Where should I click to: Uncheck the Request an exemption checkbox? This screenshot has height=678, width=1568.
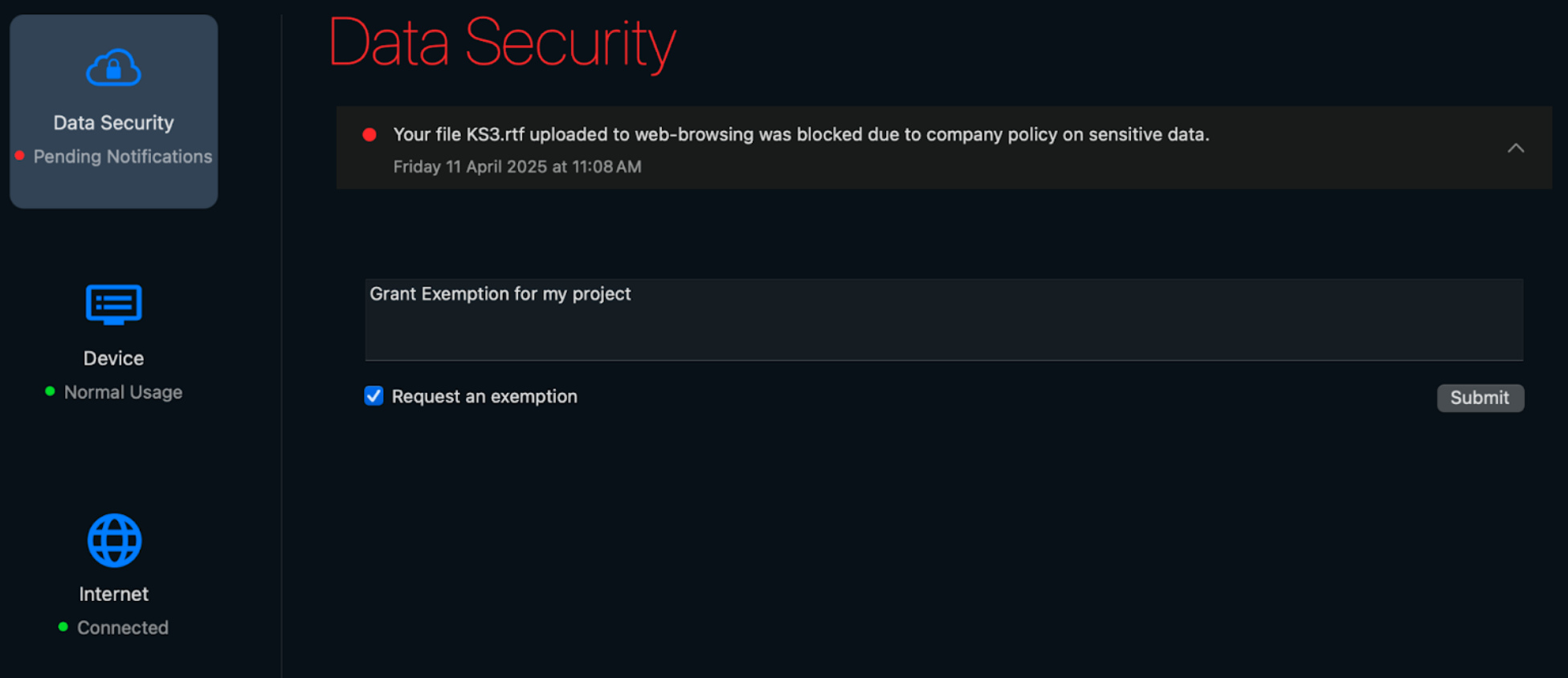[374, 396]
